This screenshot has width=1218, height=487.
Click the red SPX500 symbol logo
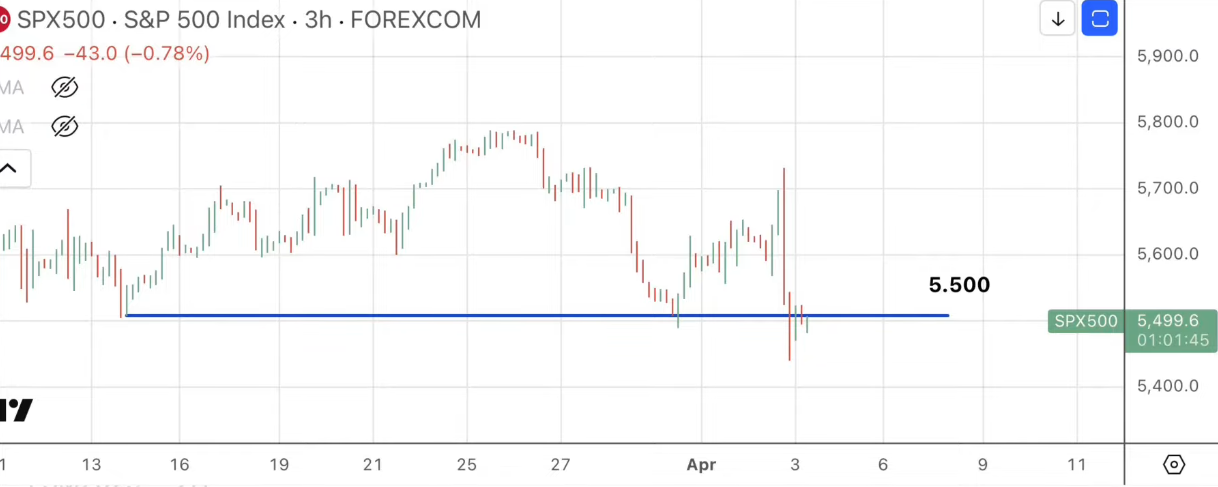3,20
